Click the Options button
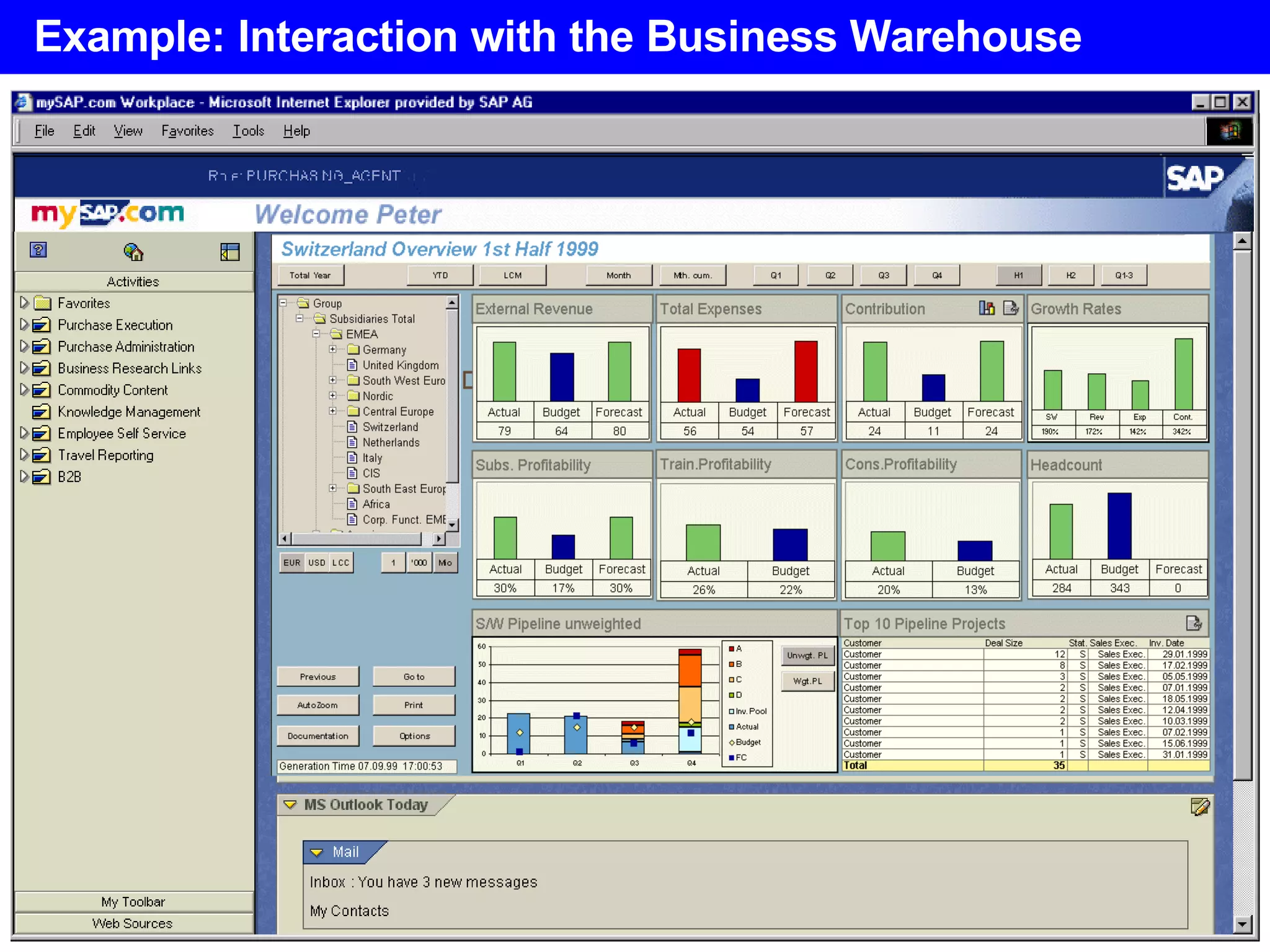Viewport: 1270px width, 952px height. (x=414, y=736)
